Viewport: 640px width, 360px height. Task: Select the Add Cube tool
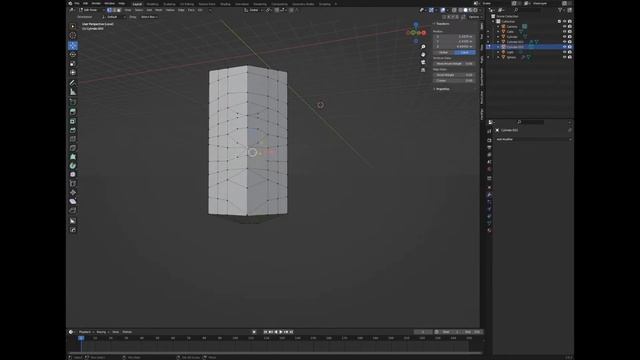73,102
